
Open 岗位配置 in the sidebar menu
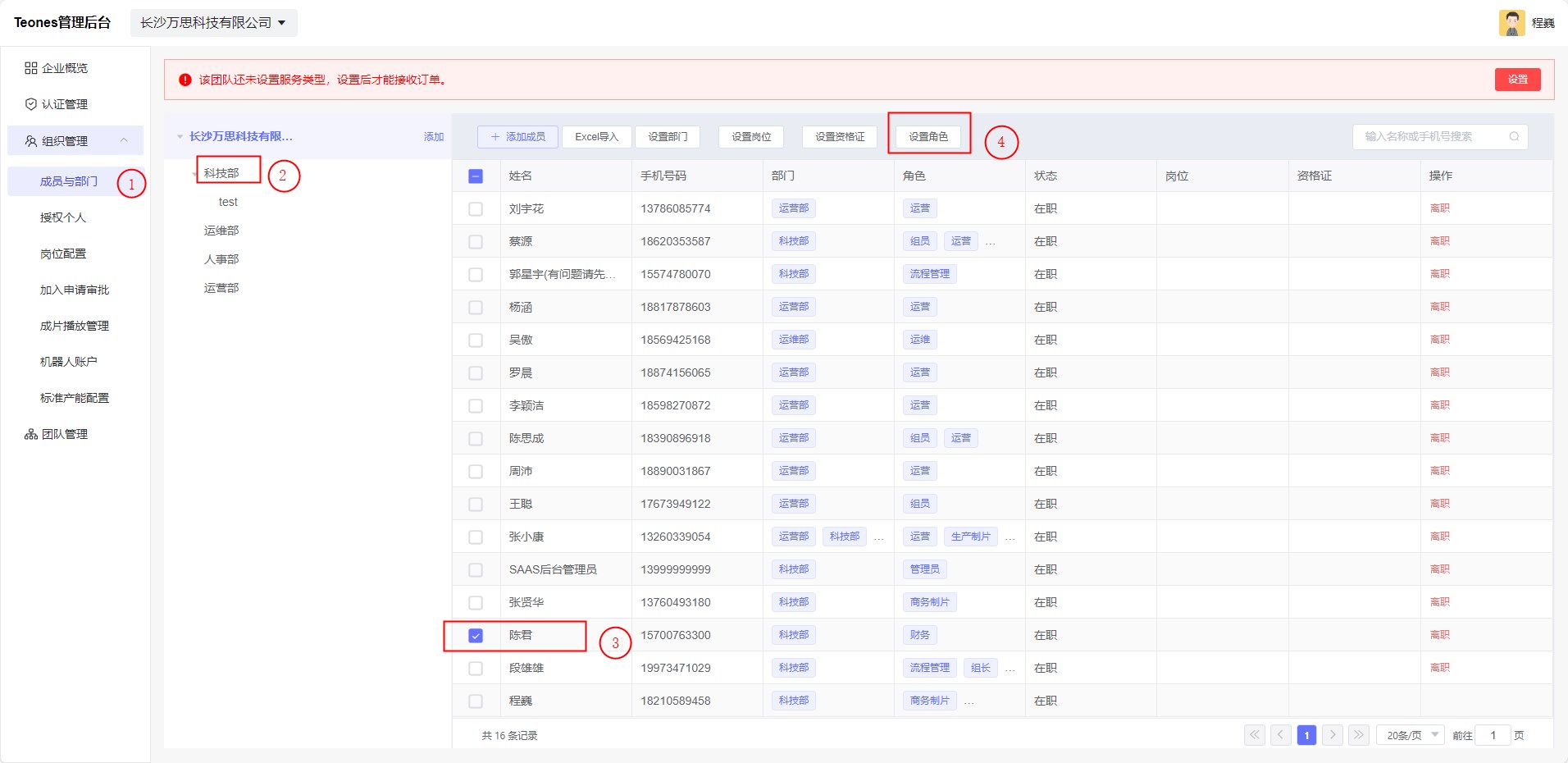pyautogui.click(x=63, y=254)
